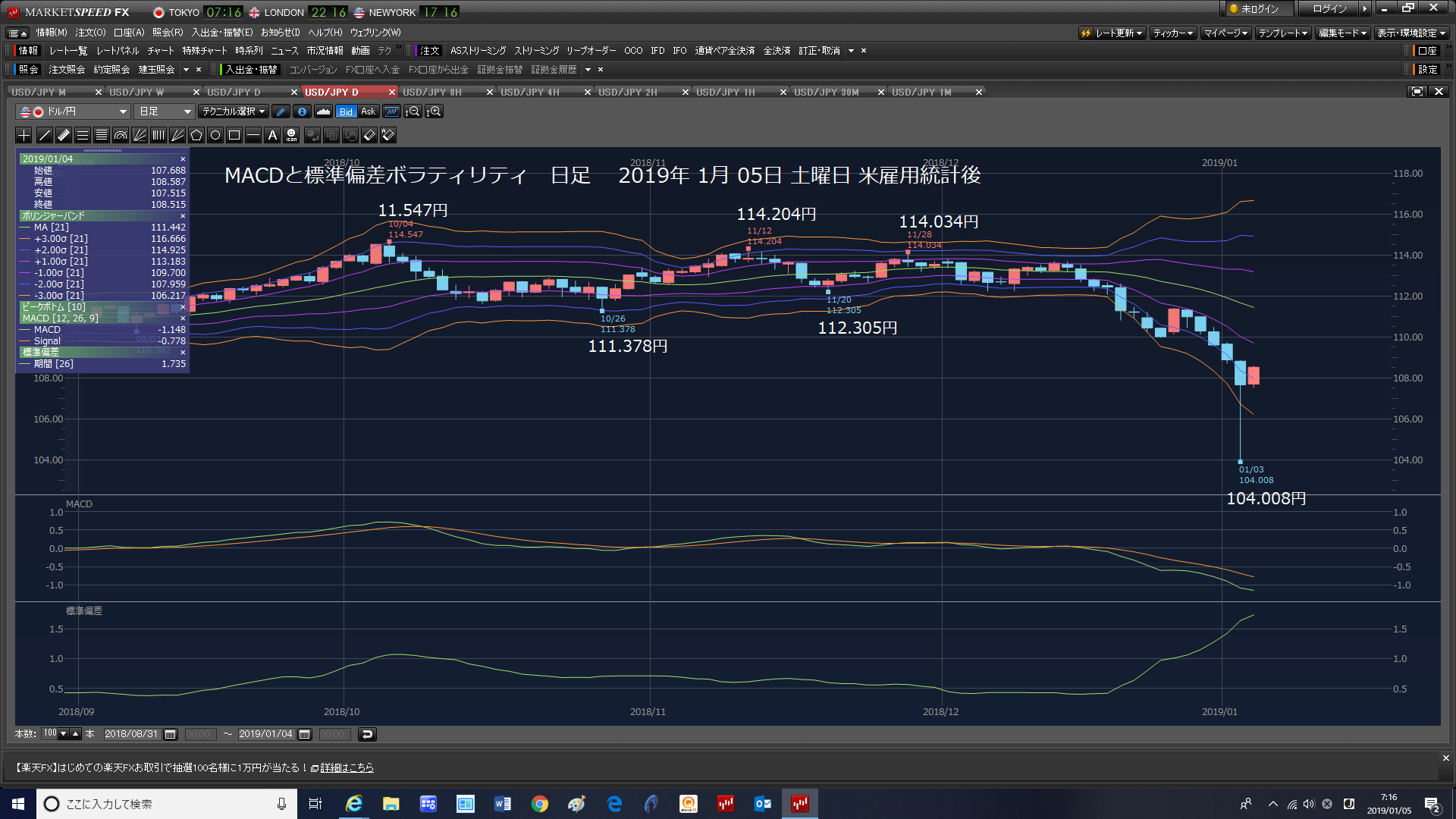Click the pencil edit icon beside テクニカル選択
The width and height of the screenshot is (1456, 819).
tap(281, 111)
